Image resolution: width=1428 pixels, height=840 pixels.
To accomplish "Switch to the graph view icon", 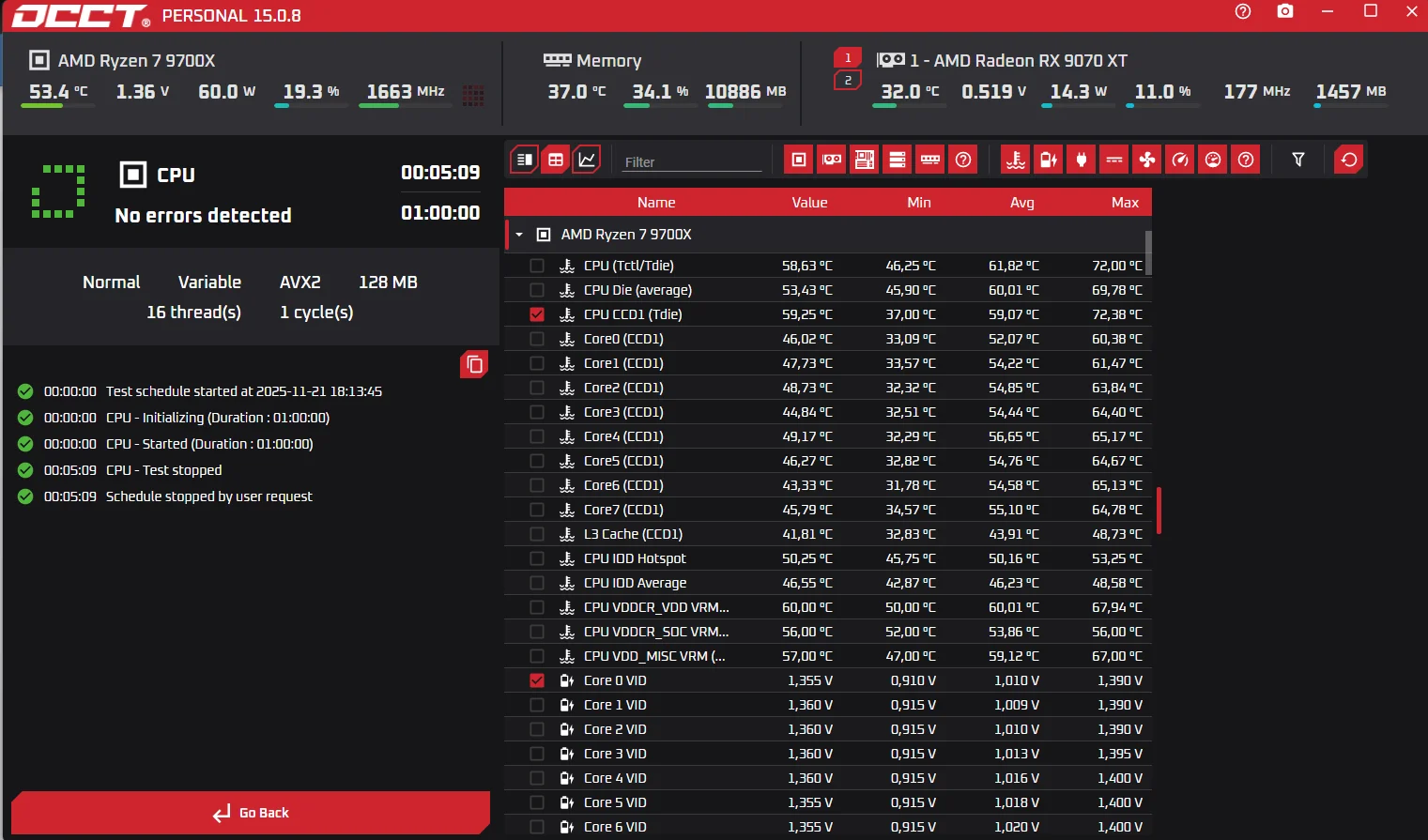I will coord(587,160).
